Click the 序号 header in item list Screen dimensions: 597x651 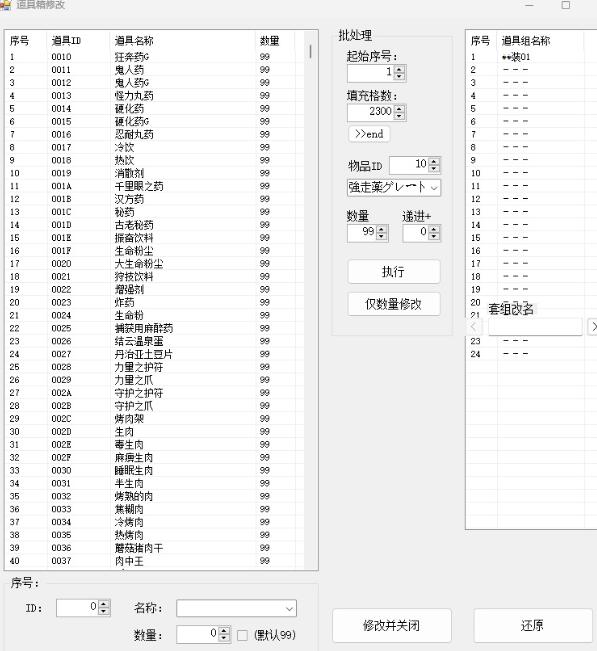[x=26, y=41]
